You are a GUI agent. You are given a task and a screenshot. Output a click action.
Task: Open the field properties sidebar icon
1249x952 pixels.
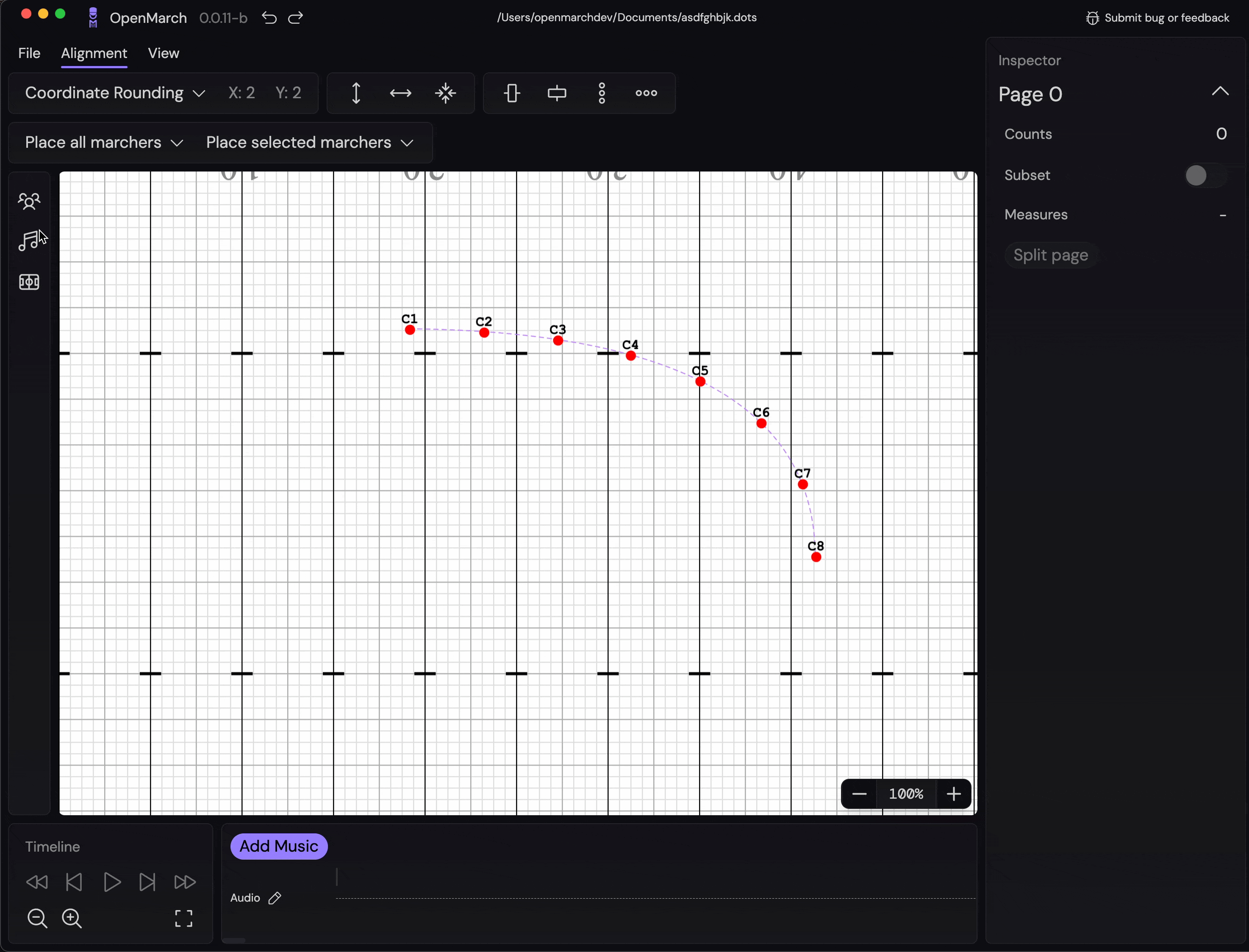[x=29, y=282]
